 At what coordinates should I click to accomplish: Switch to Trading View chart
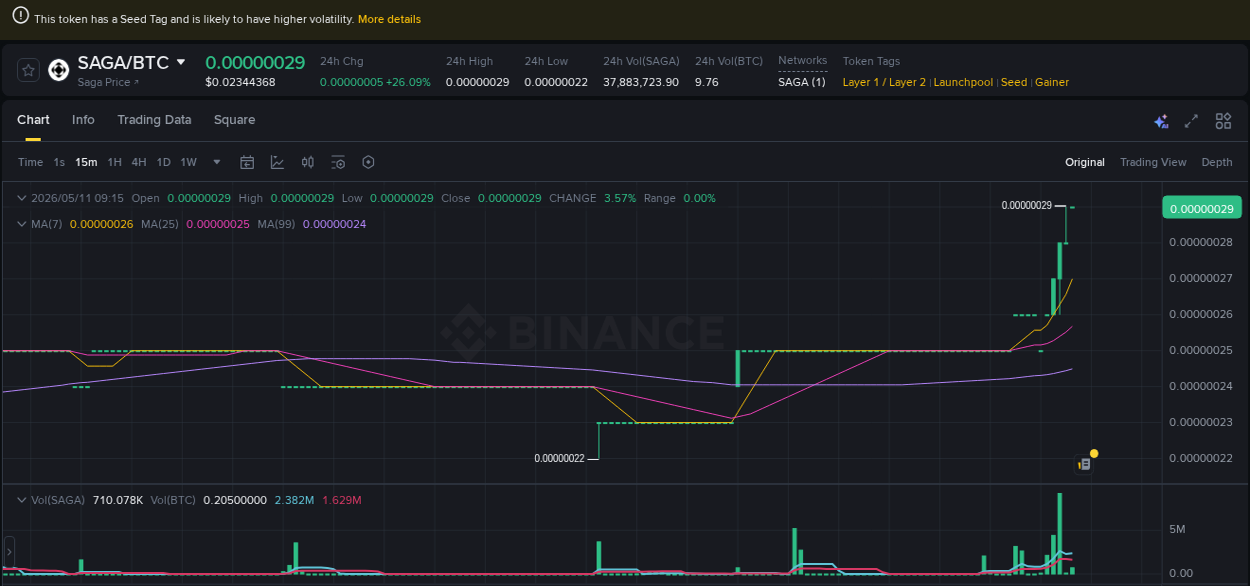tap(1153, 162)
